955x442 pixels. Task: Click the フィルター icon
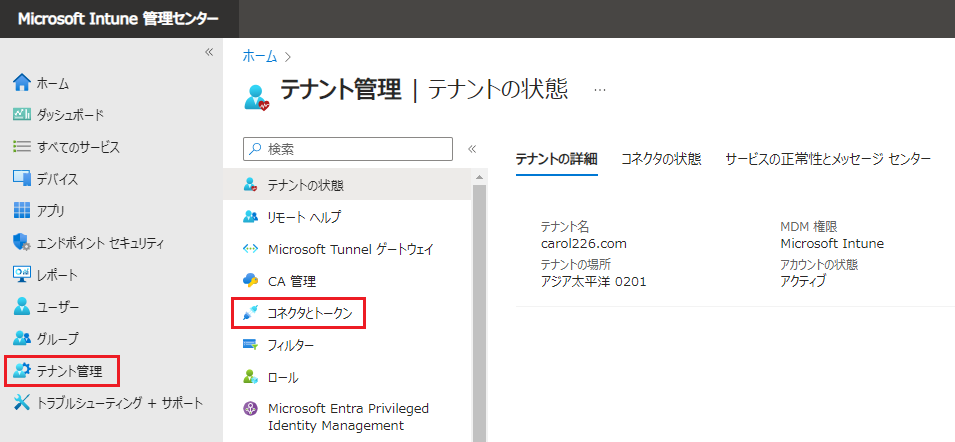point(250,345)
